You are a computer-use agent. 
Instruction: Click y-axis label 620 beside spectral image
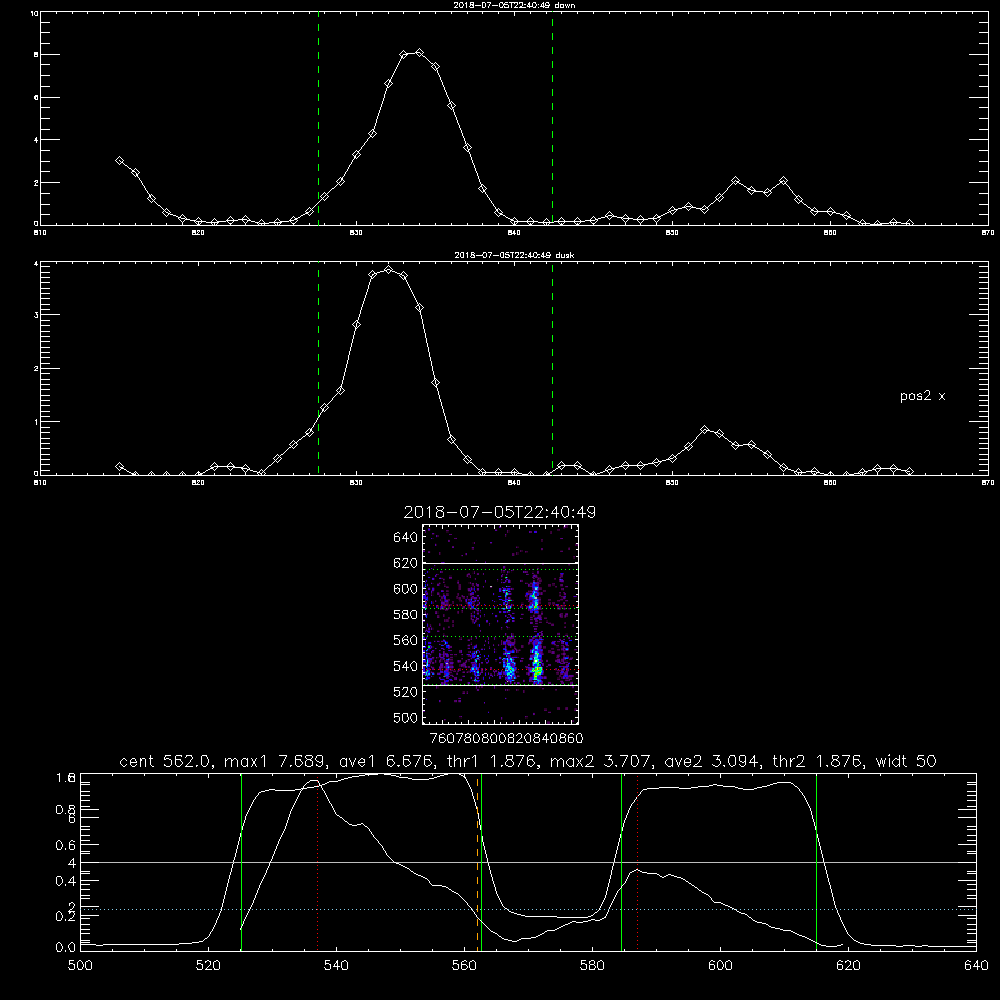(x=405, y=563)
